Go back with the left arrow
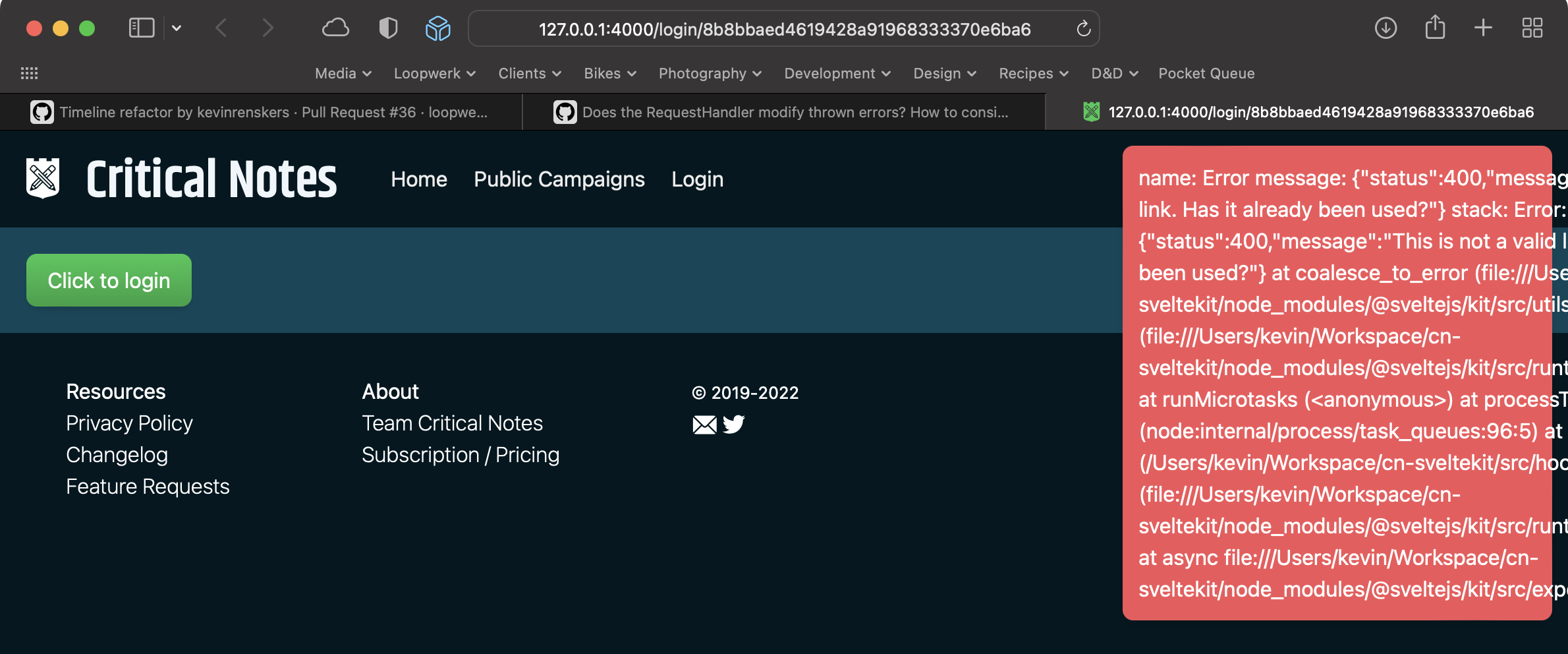The image size is (1568, 654). [x=221, y=28]
